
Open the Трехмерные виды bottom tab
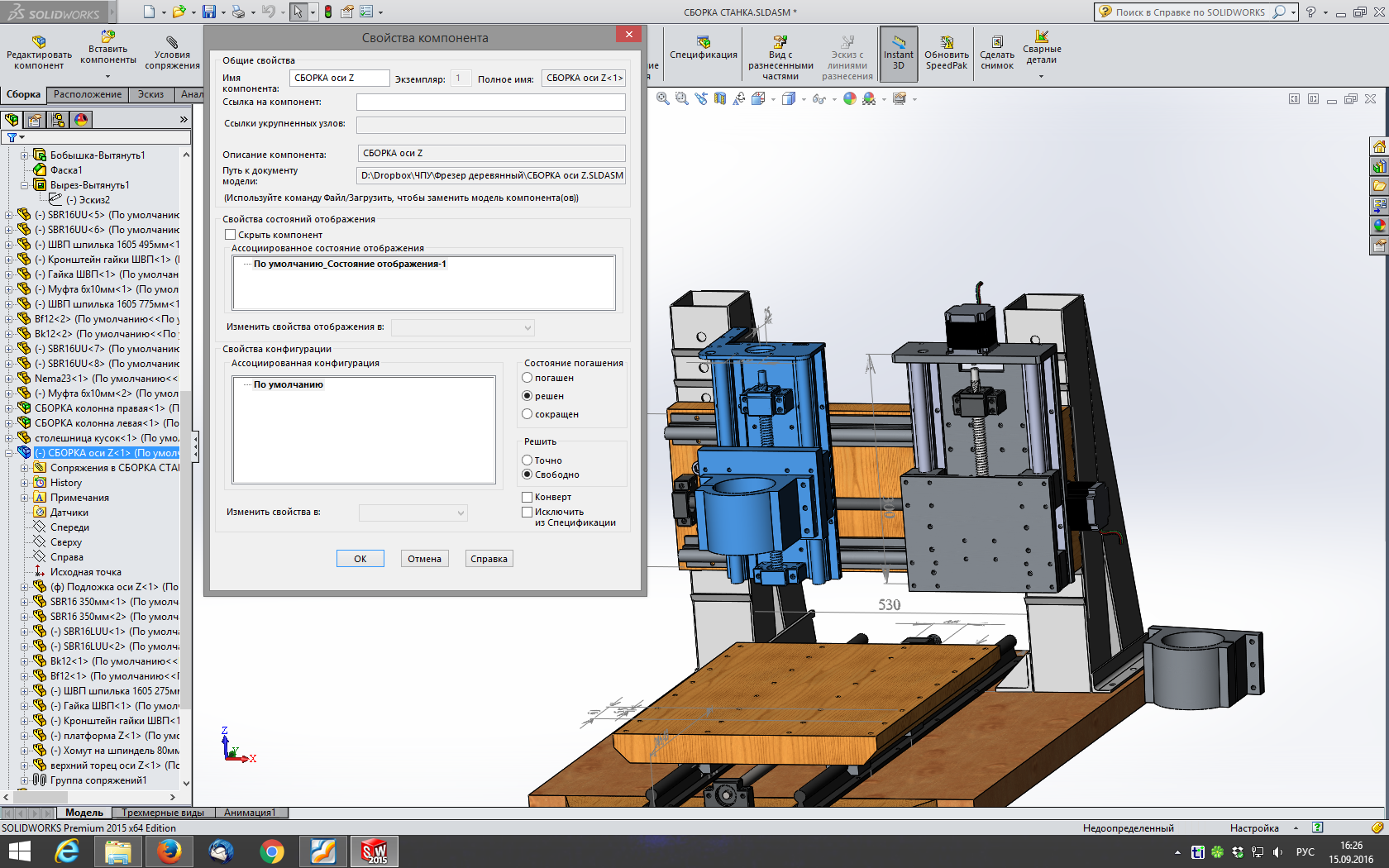click(162, 813)
